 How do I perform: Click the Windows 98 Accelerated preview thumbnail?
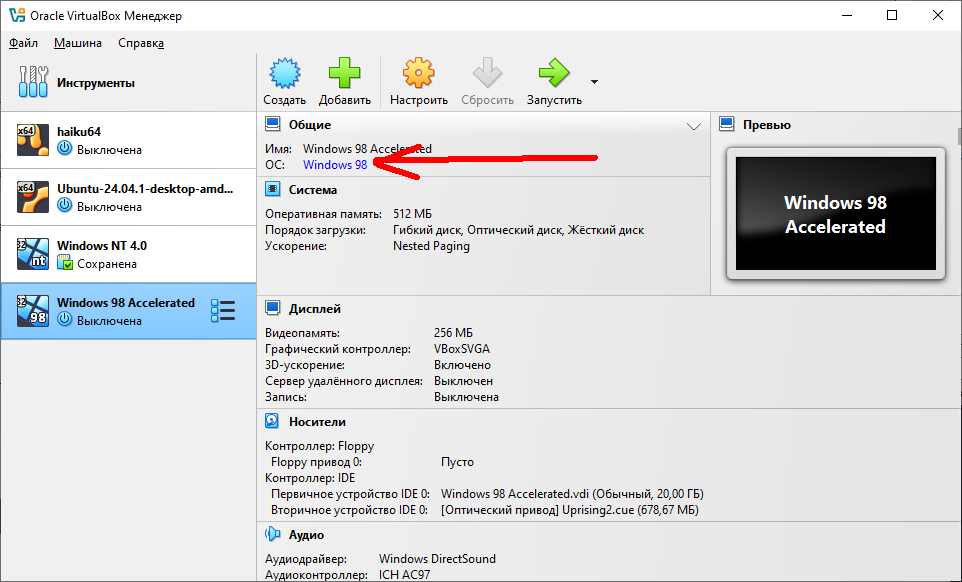click(836, 213)
